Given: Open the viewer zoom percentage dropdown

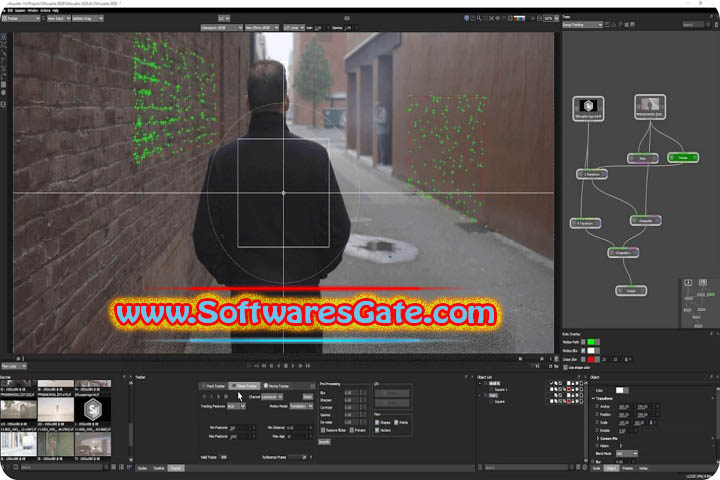Looking at the screenshot, I should pyautogui.click(x=549, y=18).
